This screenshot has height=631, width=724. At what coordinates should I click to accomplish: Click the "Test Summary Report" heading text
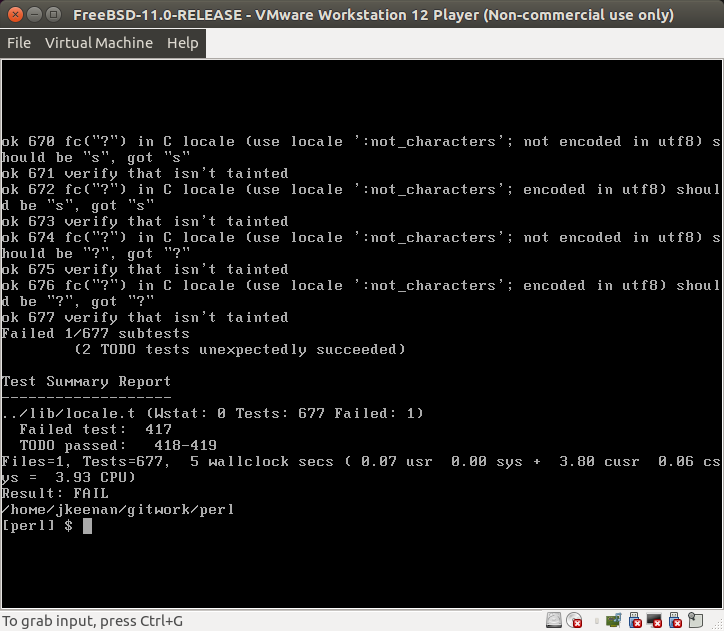[86, 381]
